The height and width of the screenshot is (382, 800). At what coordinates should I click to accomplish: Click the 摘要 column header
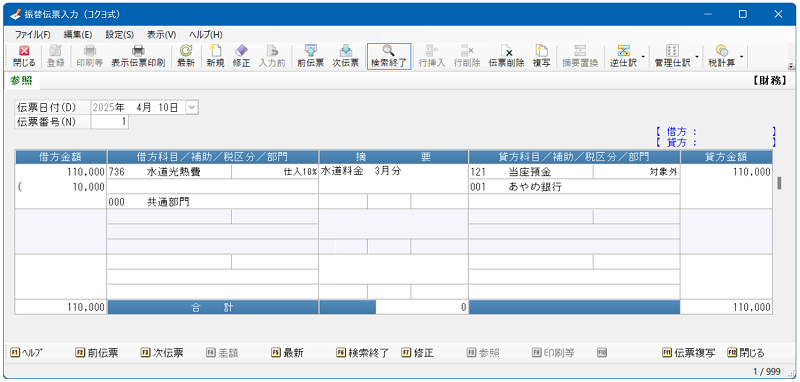tap(393, 157)
